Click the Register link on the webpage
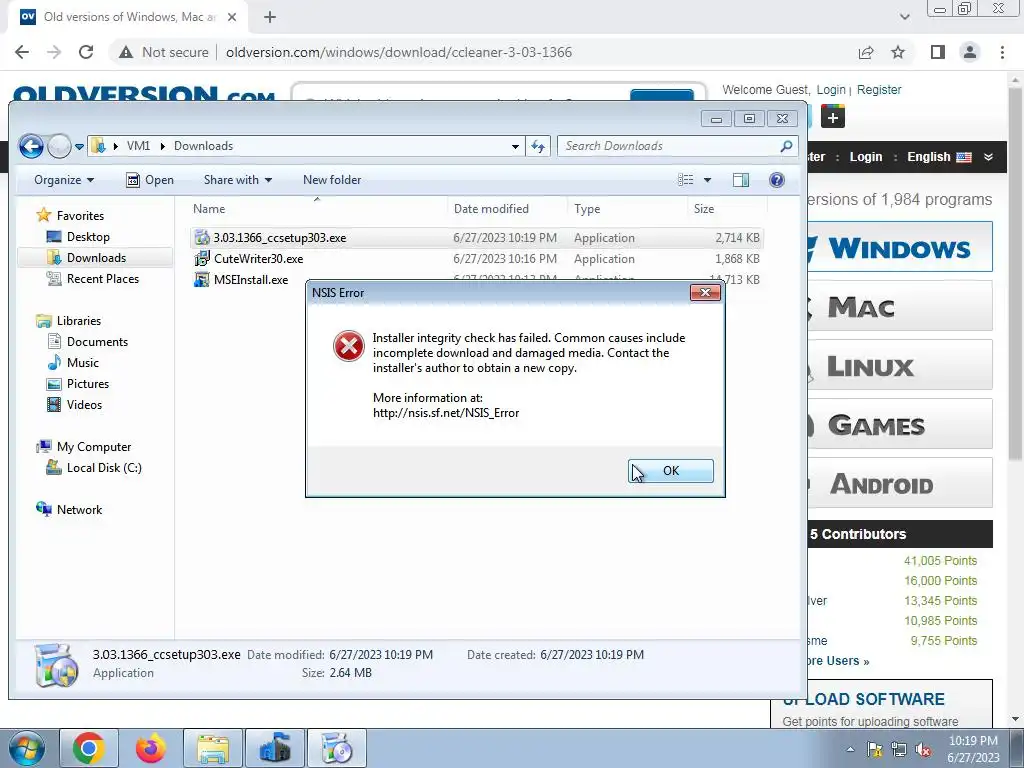This screenshot has height=768, width=1024. pos(878,89)
